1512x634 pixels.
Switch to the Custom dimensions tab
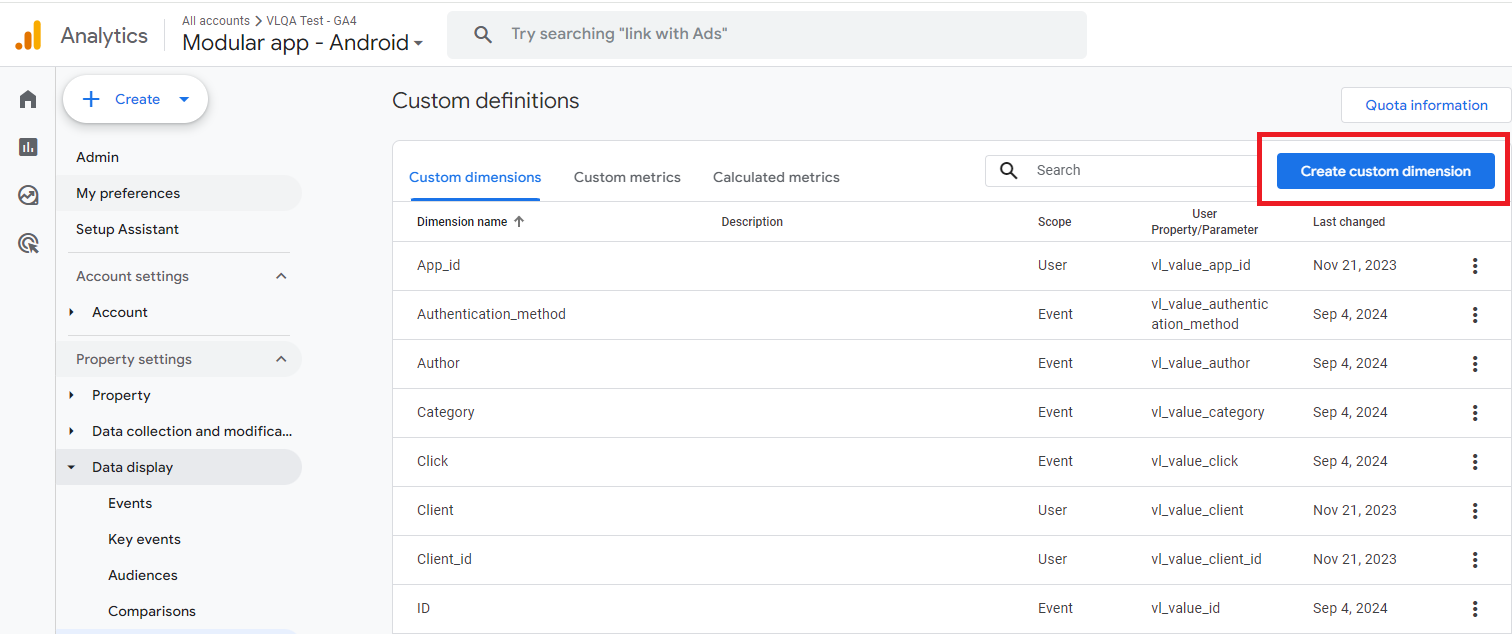pos(475,177)
